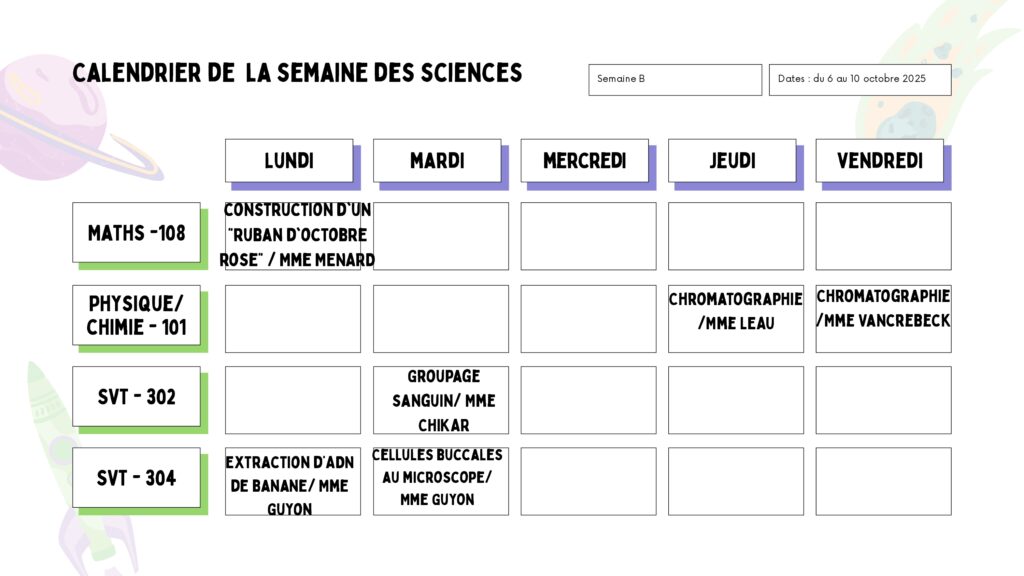This screenshot has width=1024, height=576.
Task: Select the LUNDI day header
Action: pos(289,161)
